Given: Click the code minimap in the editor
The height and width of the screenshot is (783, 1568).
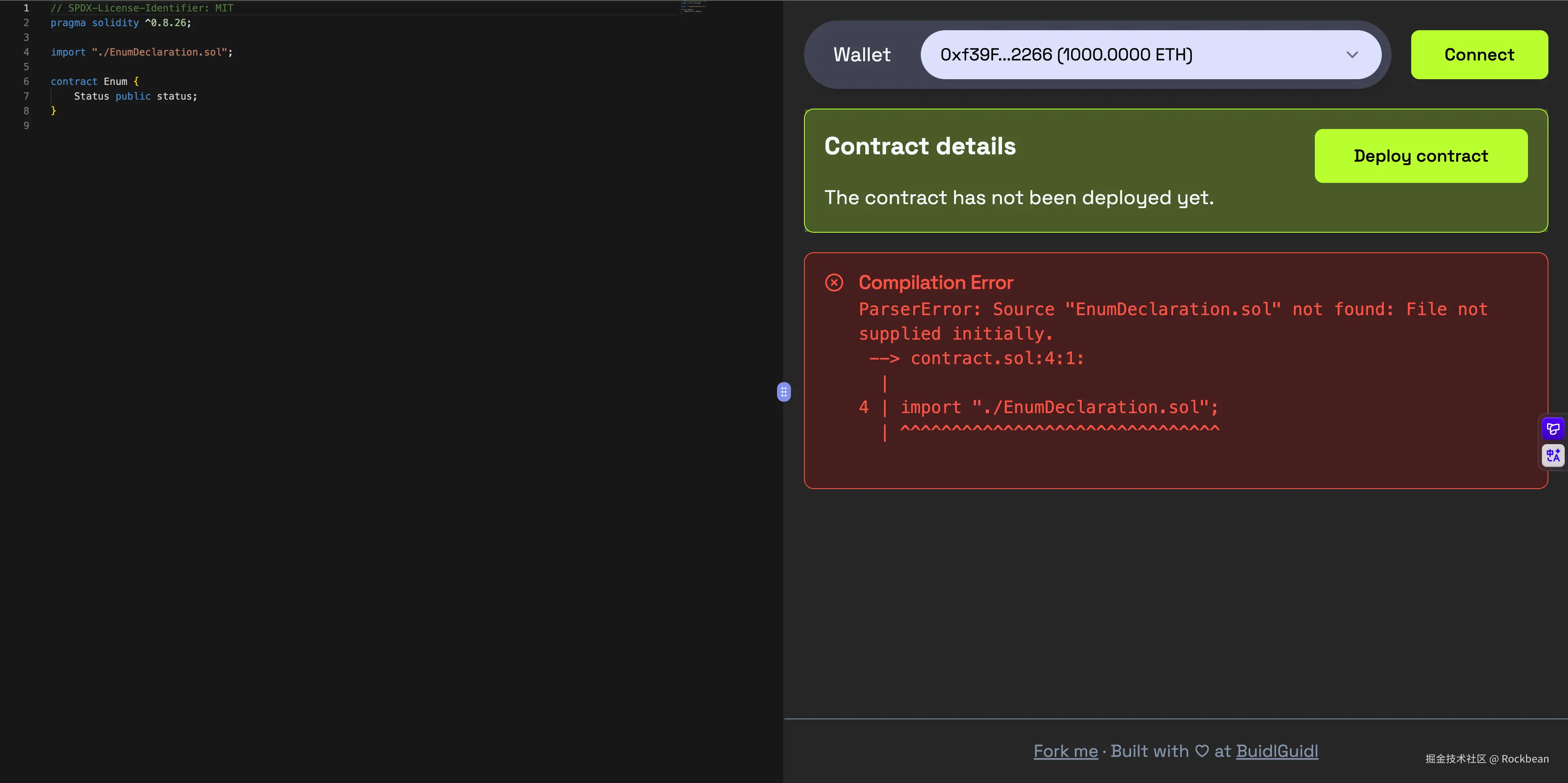Looking at the screenshot, I should click(x=692, y=7).
